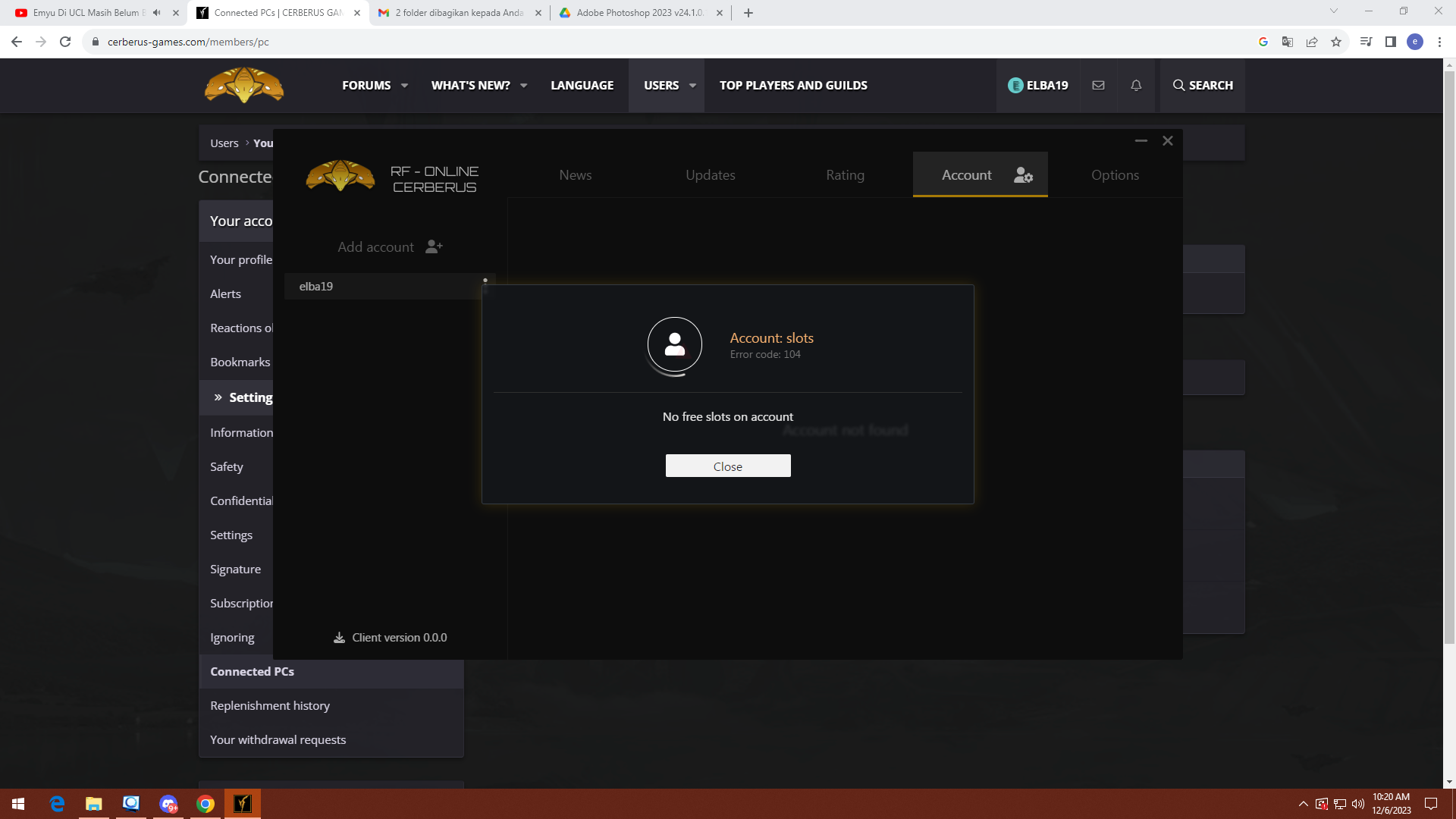Switch to the News tab in launcher
Screen dimensions: 1456x819
(x=576, y=175)
